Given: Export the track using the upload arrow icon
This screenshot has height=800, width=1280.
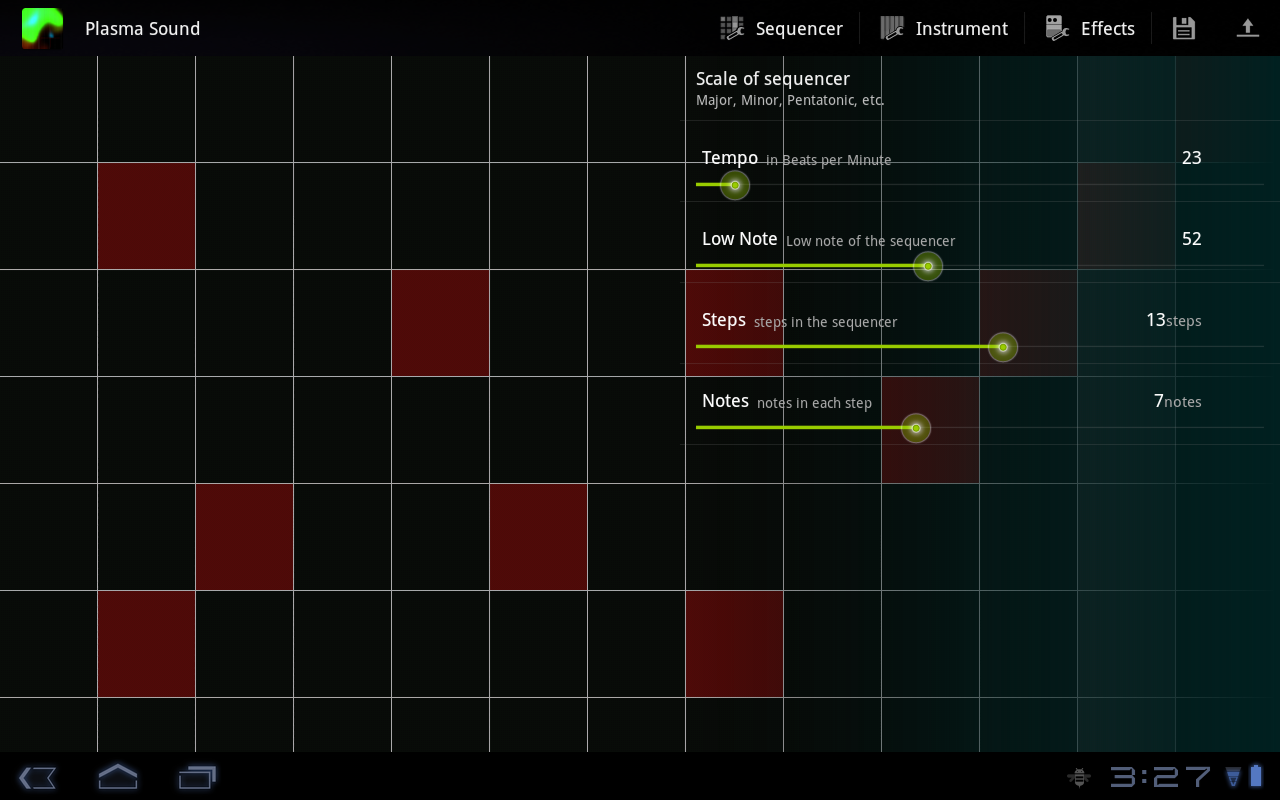Looking at the screenshot, I should (1248, 28).
